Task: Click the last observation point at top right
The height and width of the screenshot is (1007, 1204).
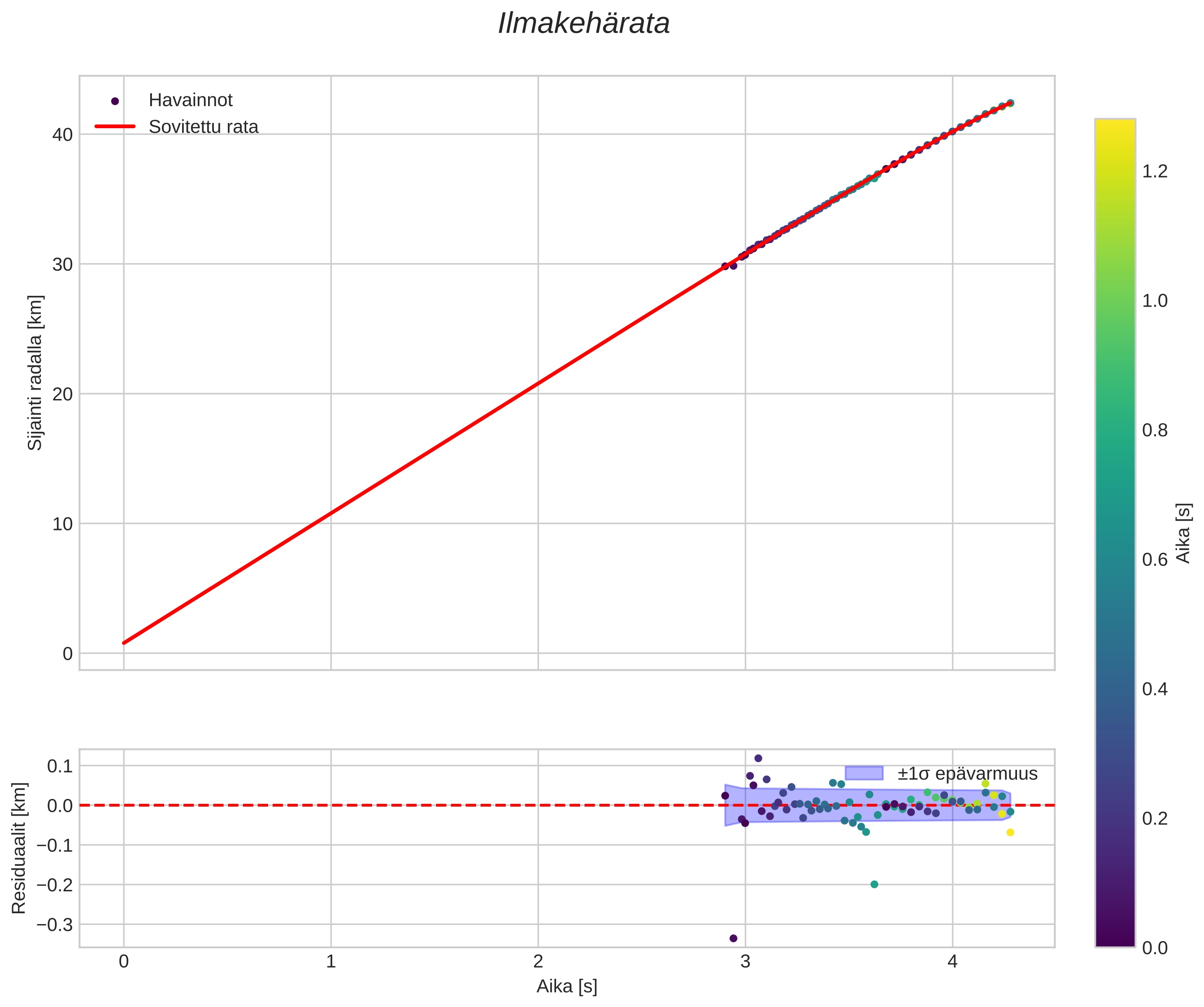Action: point(1010,103)
